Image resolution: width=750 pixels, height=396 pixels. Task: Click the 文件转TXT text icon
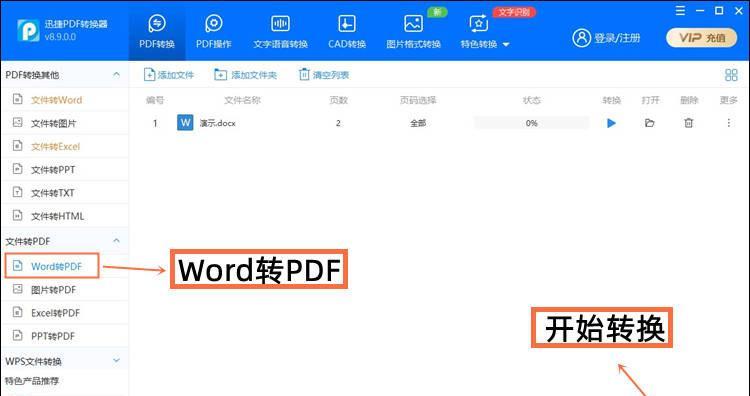18,192
